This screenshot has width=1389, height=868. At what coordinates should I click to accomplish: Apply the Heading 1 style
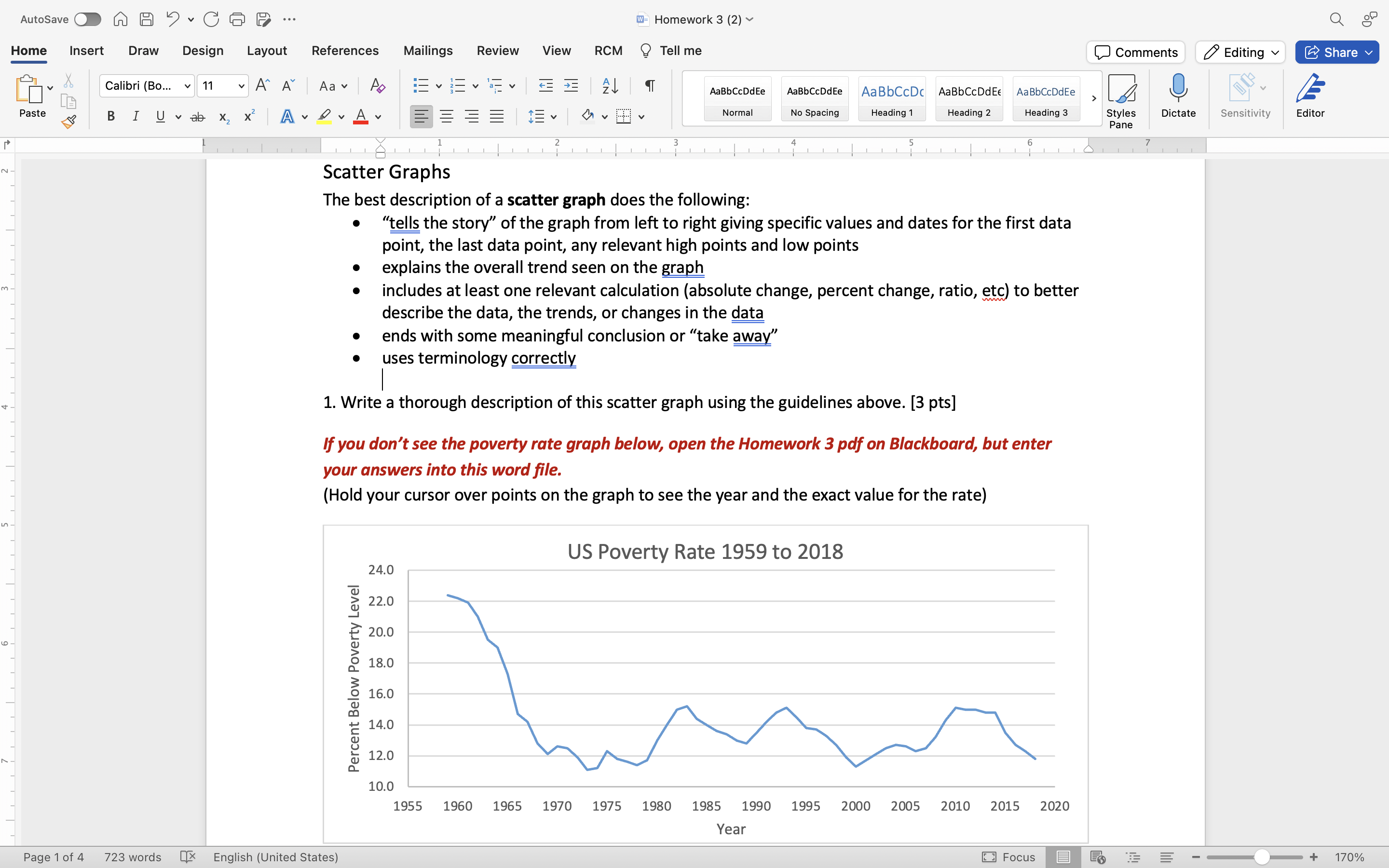click(x=892, y=98)
